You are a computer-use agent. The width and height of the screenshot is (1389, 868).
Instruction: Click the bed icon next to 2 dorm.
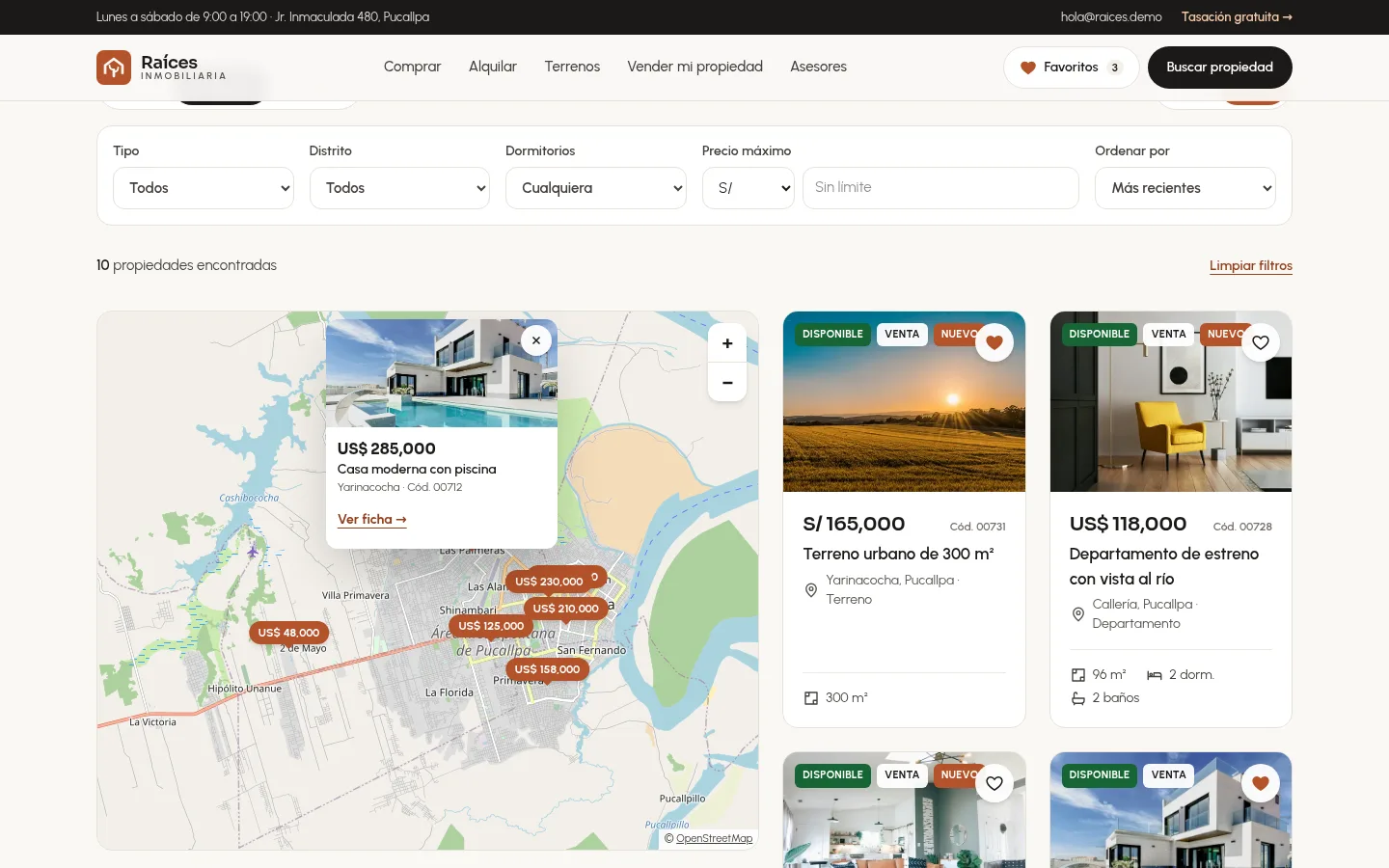(1155, 675)
